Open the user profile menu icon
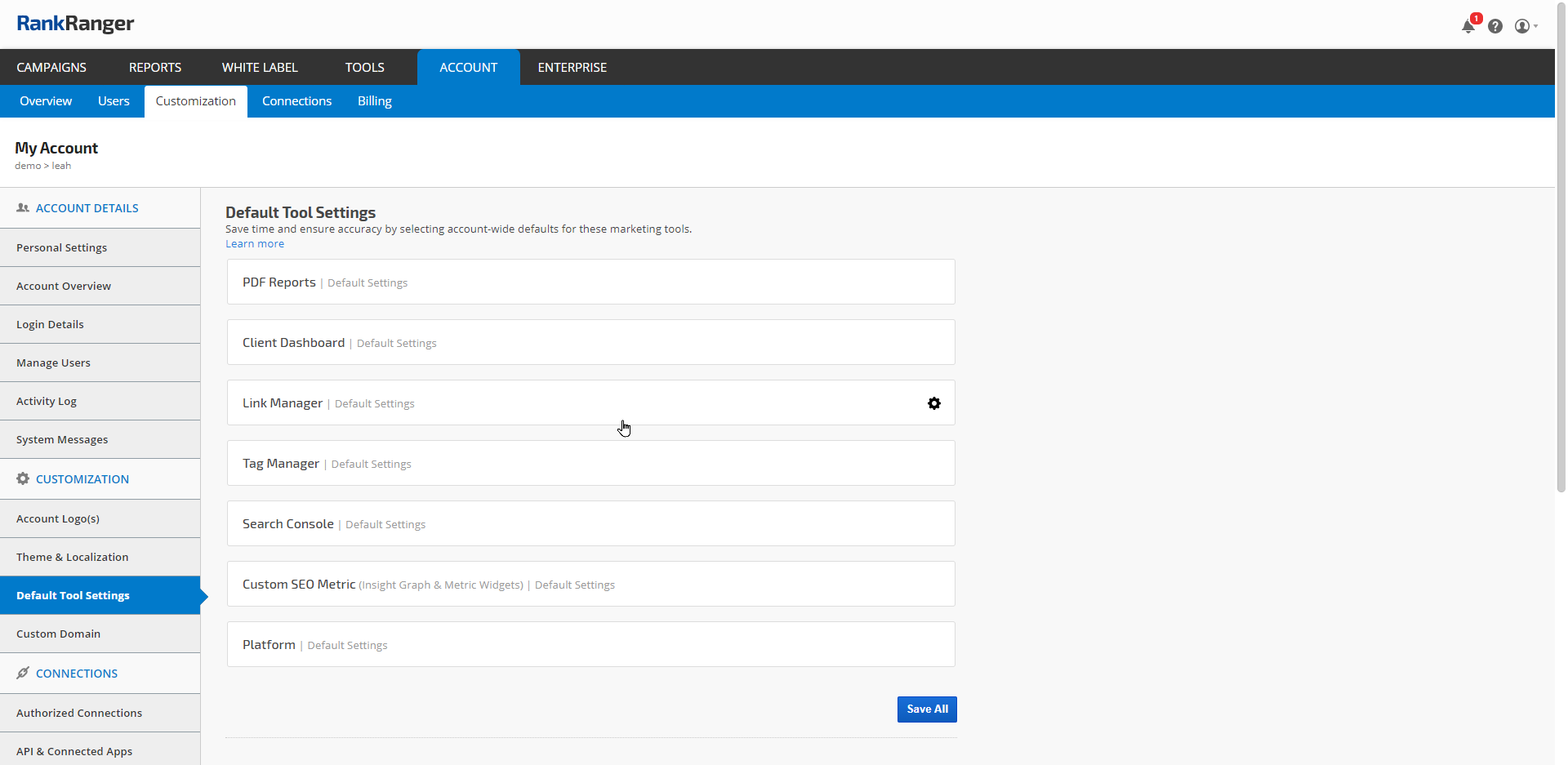This screenshot has width=1568, height=765. [1524, 26]
